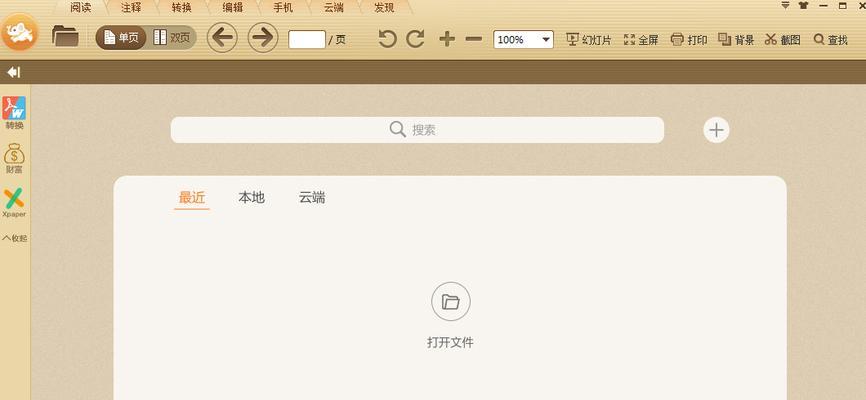Click the 打开文件 label
Viewport: 866px width, 400px height.
pos(450,343)
